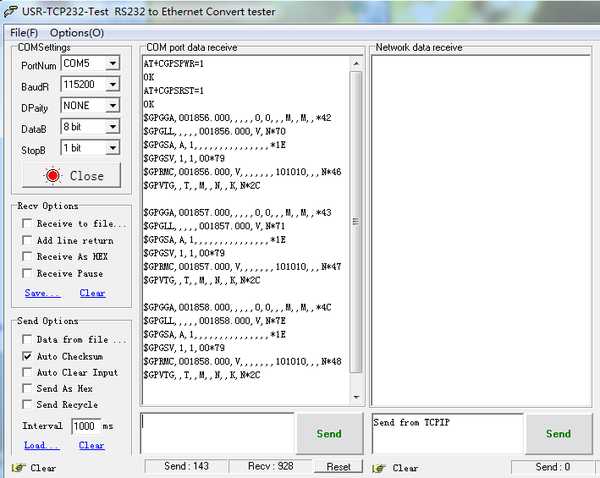Screen dimensions: 600x478
Task: Click the 'Send : 143' status counter
Action: [186, 467]
